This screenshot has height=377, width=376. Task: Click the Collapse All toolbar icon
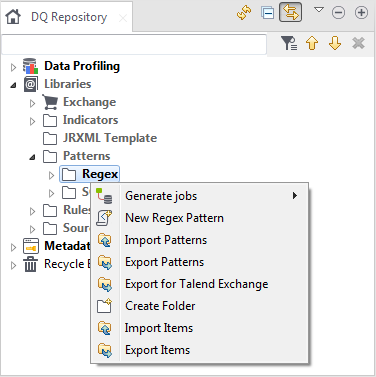click(268, 13)
